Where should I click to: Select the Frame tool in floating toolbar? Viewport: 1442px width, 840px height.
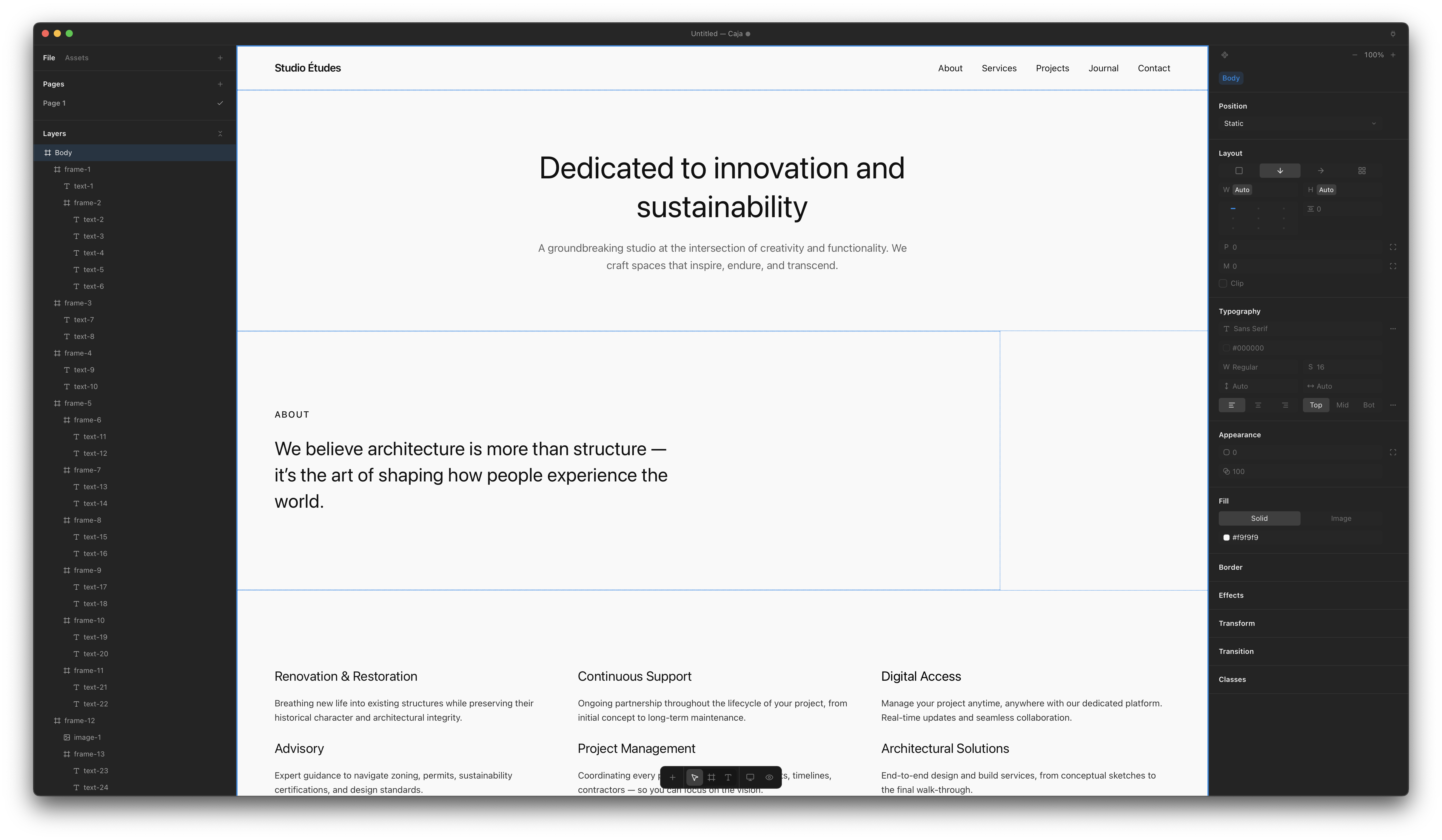pos(711,777)
